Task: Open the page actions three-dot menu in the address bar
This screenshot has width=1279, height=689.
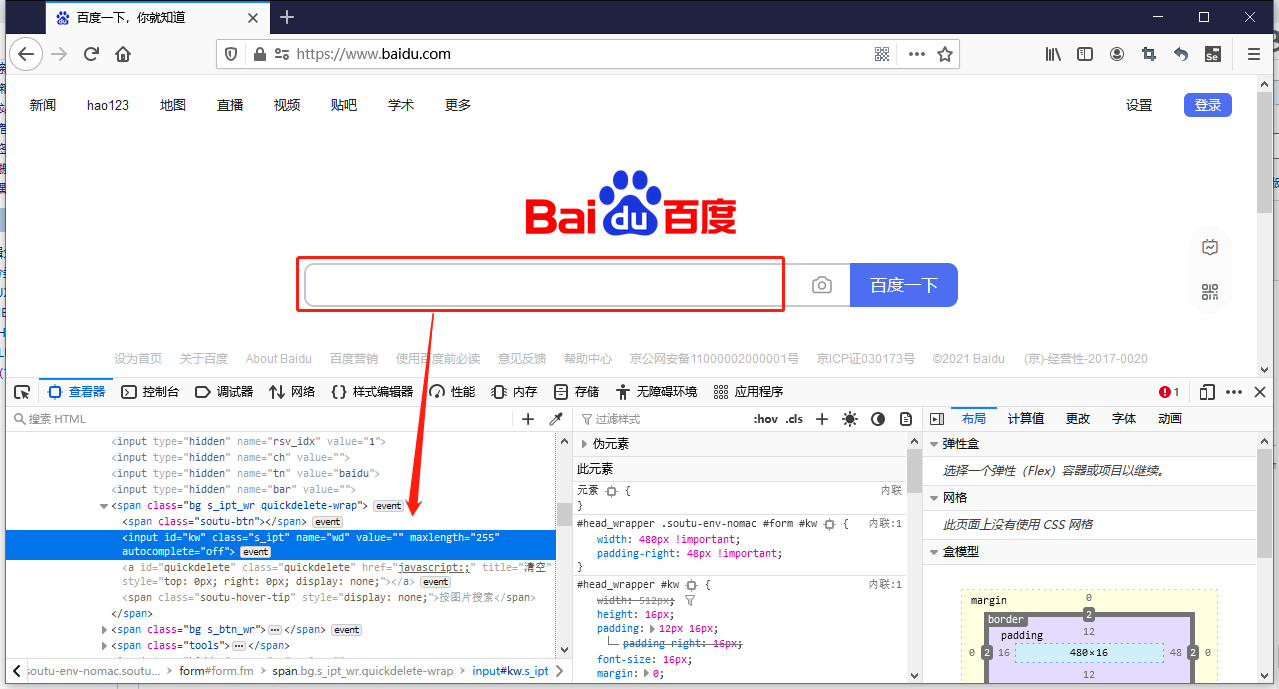Action: [x=916, y=54]
